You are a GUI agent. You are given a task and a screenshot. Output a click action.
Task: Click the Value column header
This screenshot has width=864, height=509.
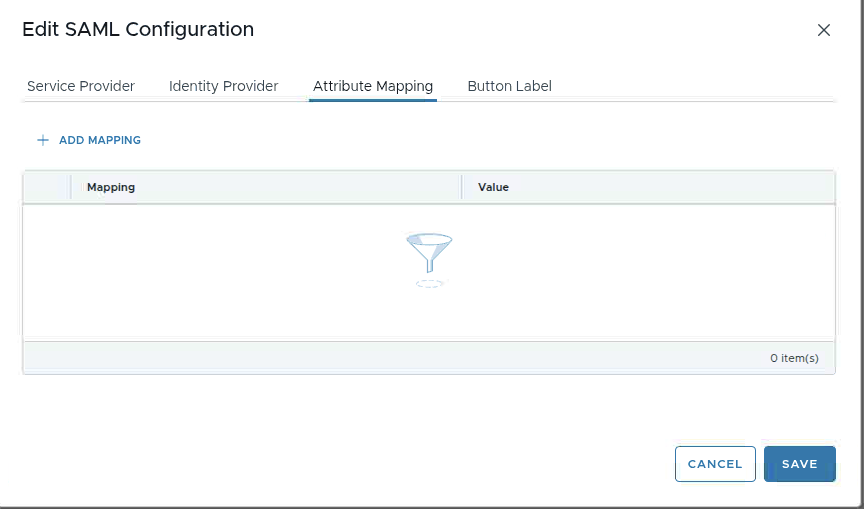tap(494, 187)
